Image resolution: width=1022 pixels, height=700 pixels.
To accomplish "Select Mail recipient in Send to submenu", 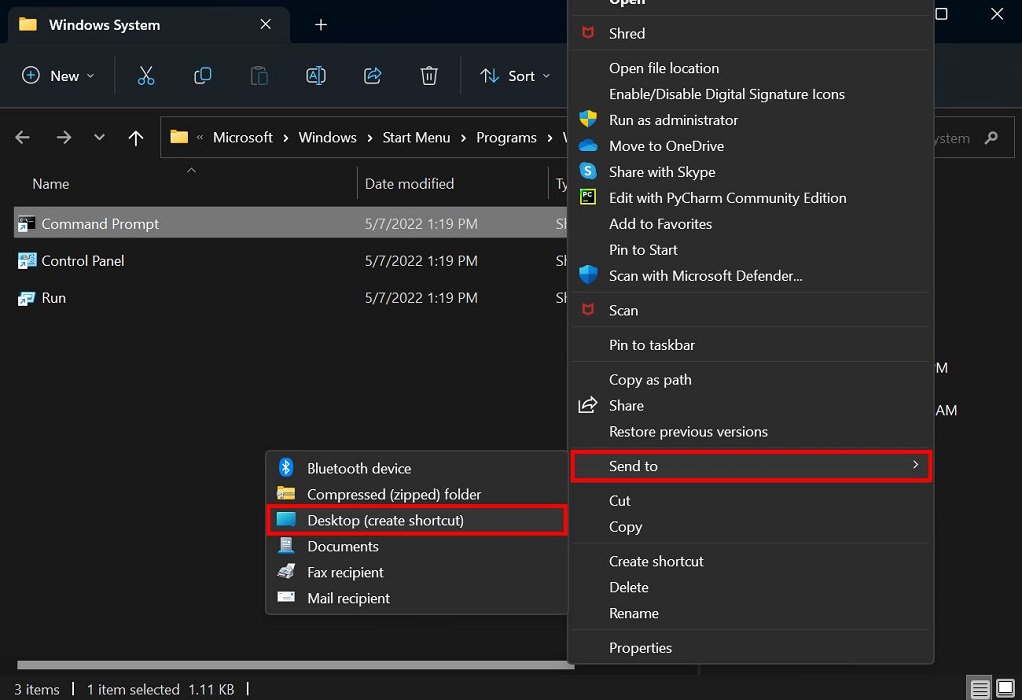I will [416, 598].
